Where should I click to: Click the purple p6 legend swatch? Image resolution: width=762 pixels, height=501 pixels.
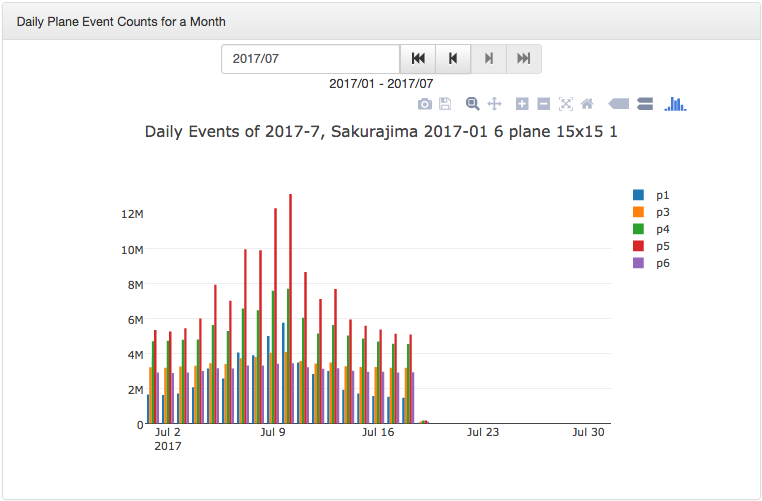tap(638, 263)
